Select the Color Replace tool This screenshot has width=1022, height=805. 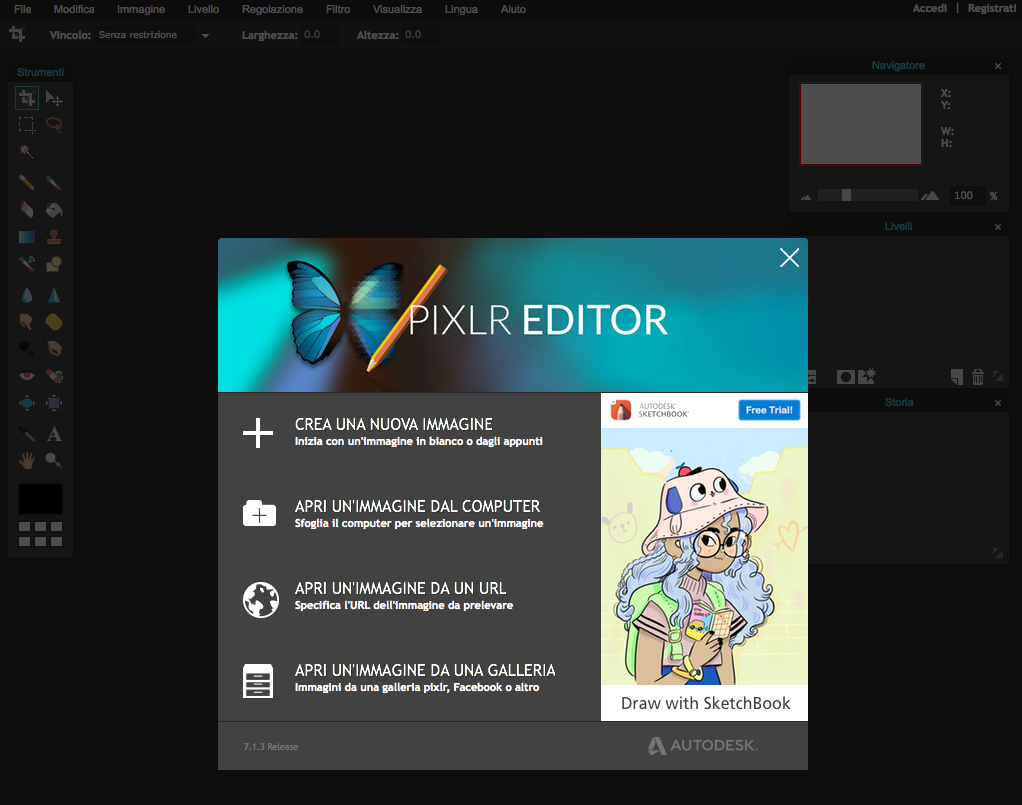(27, 263)
